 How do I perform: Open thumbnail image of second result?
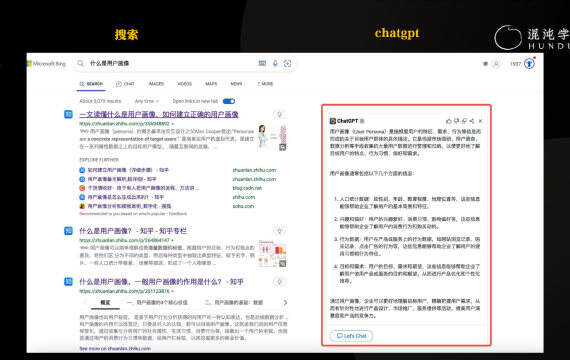[272, 253]
